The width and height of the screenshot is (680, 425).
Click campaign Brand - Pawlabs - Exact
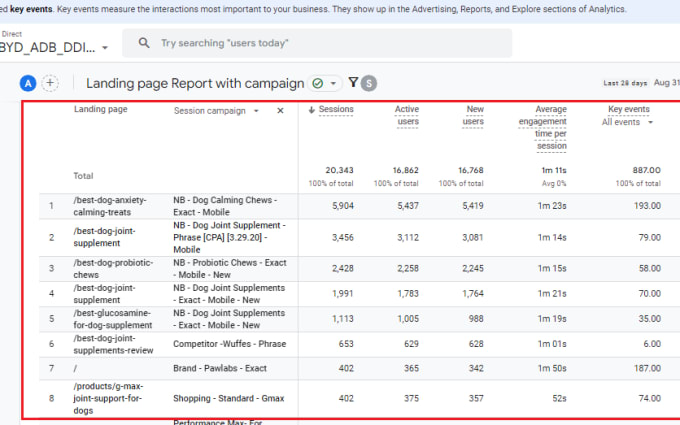click(x=220, y=368)
